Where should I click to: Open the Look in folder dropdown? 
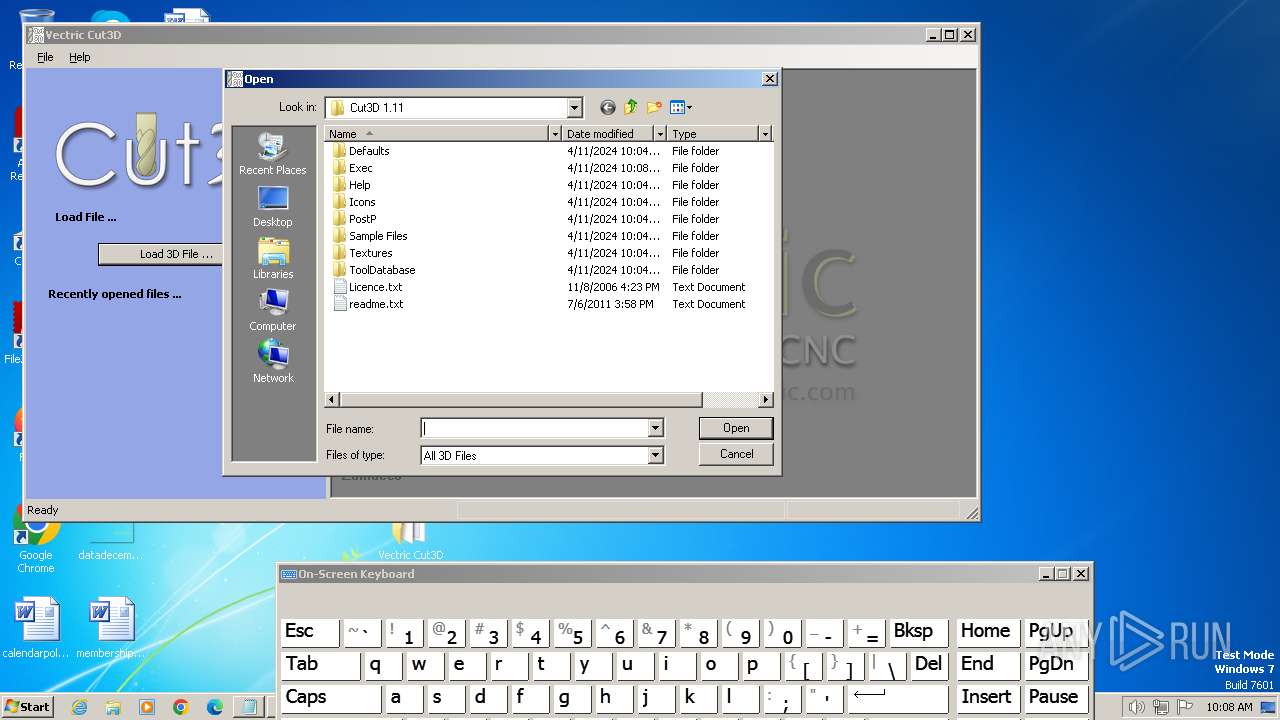pyautogui.click(x=574, y=107)
